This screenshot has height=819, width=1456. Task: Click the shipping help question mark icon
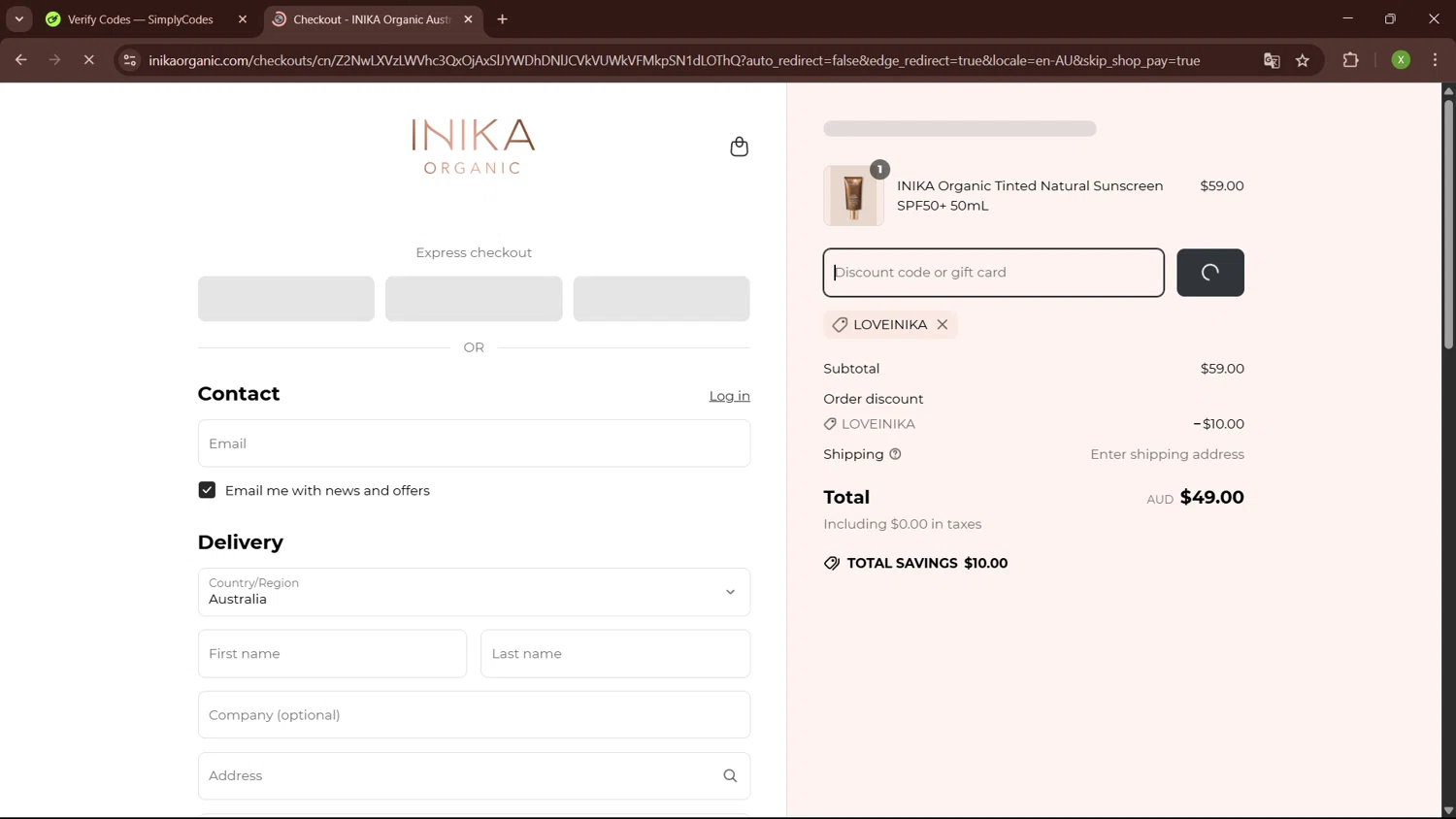[895, 454]
